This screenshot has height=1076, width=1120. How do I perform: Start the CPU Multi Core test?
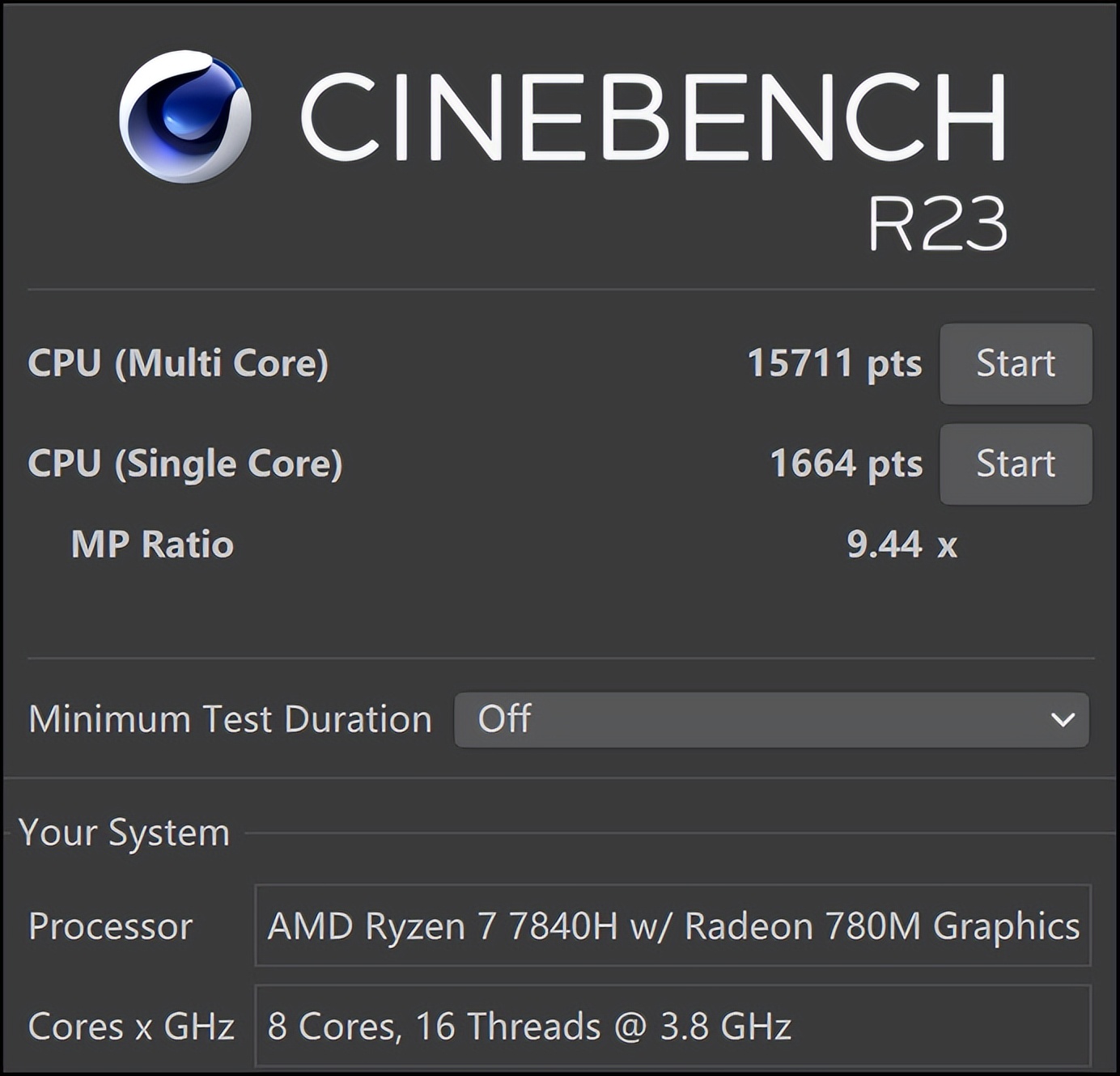[x=1016, y=364]
